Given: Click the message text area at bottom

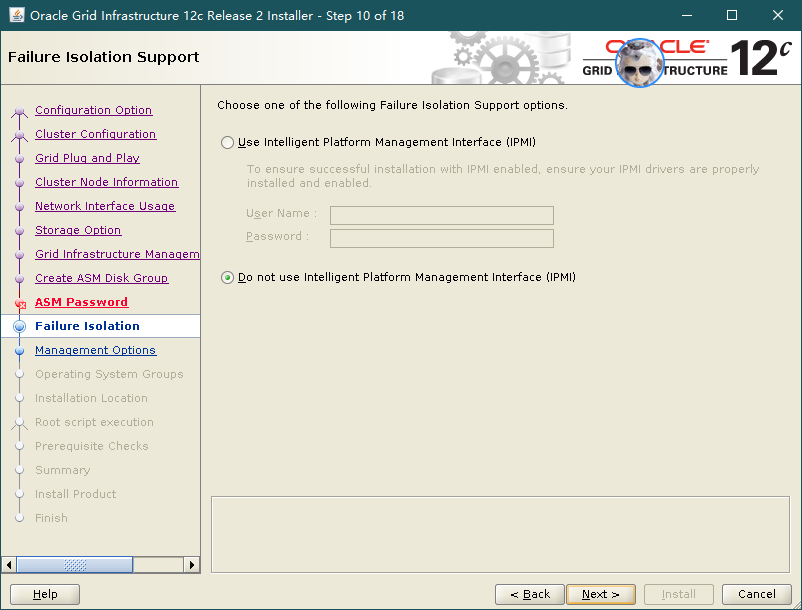Looking at the screenshot, I should click(x=500, y=534).
